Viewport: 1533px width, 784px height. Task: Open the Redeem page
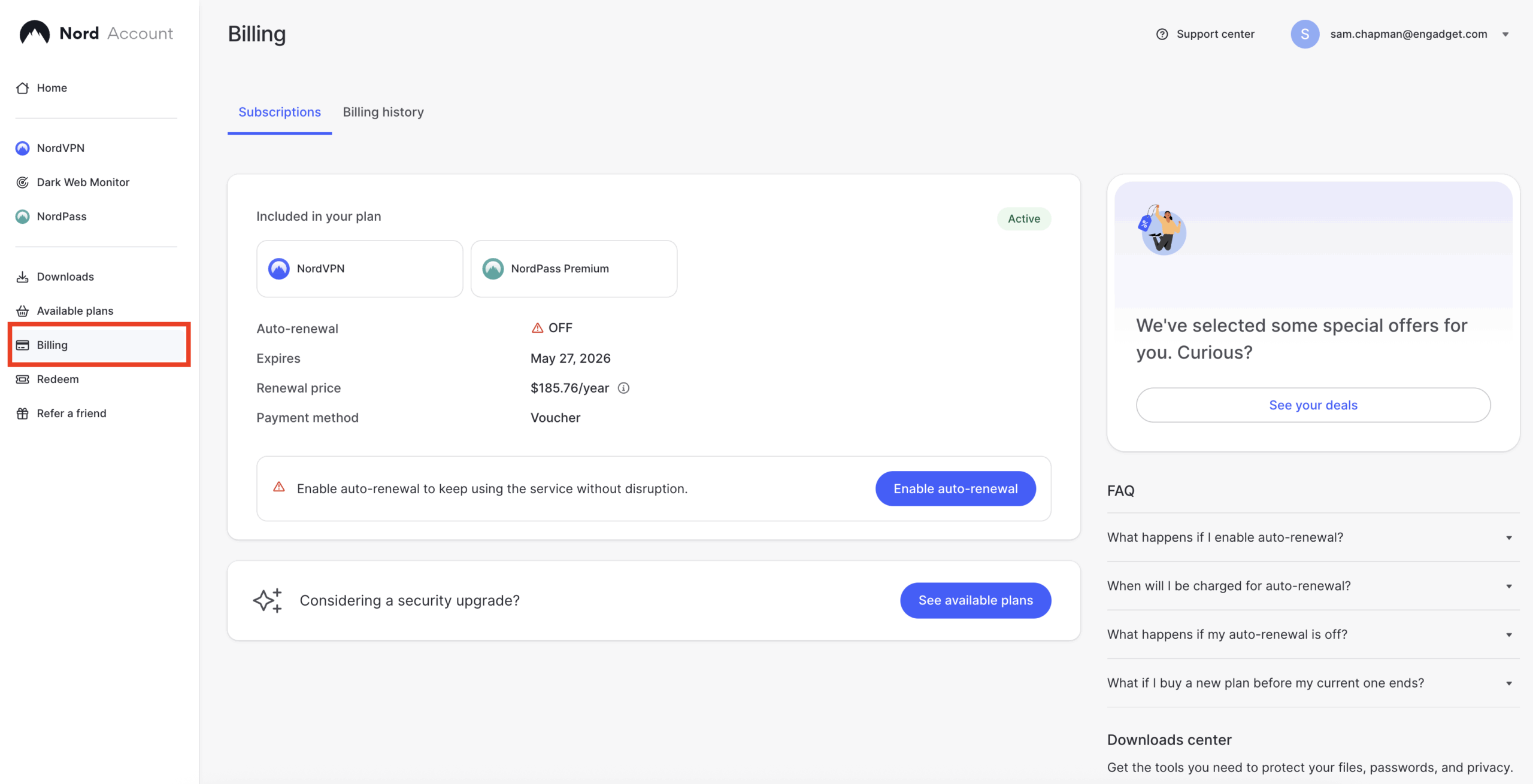pos(57,379)
